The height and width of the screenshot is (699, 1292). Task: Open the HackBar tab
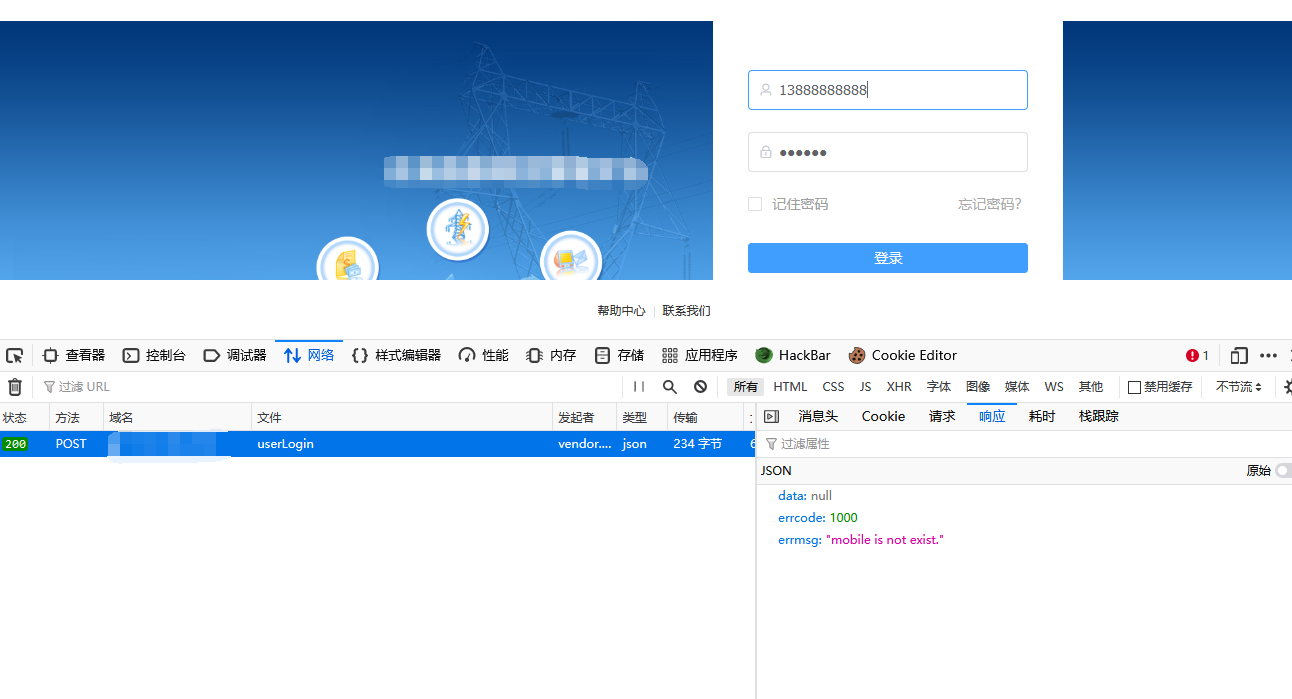click(793, 355)
